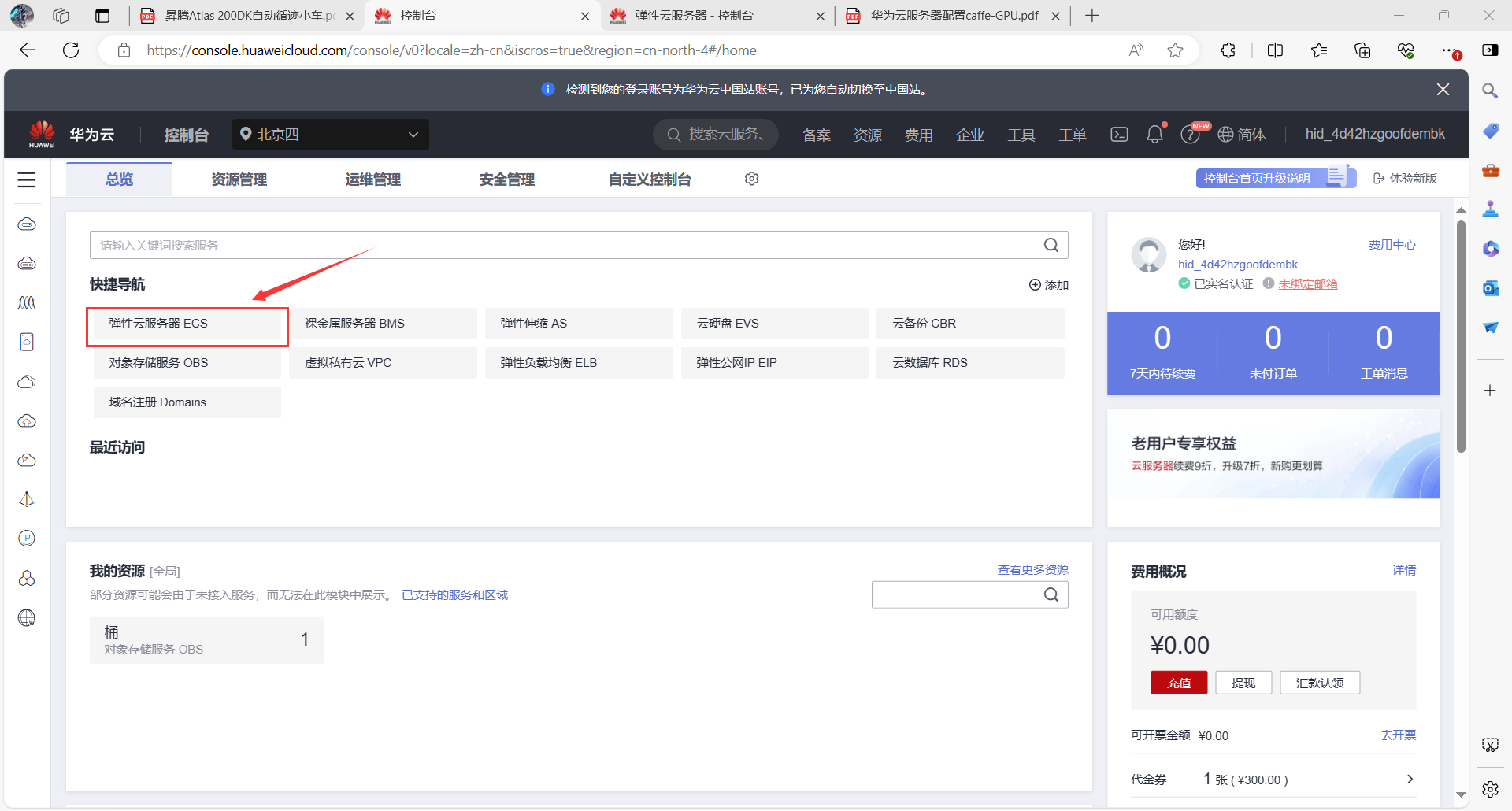The height and width of the screenshot is (811, 1512).
Task: Open browser collections icon
Action: tap(1362, 50)
